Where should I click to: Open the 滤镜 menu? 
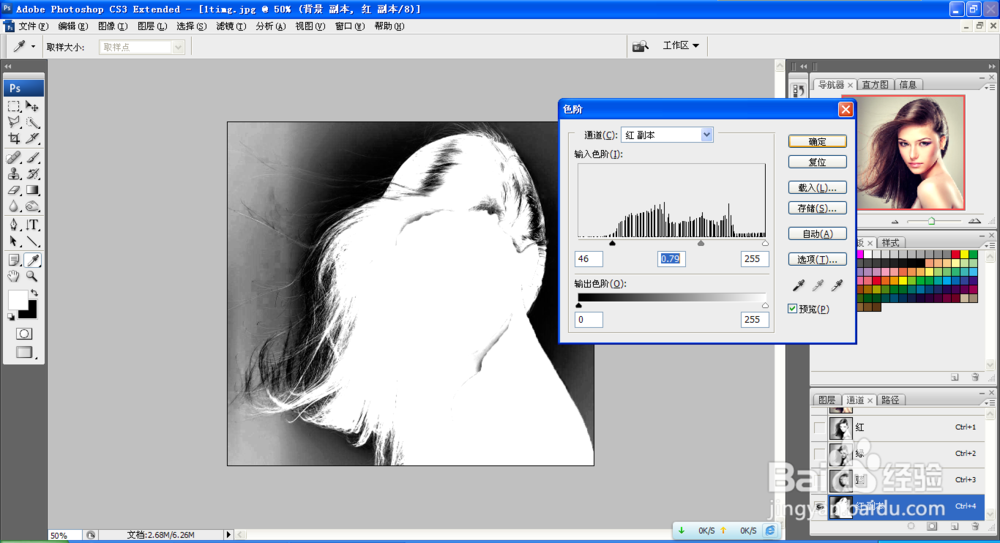231,26
